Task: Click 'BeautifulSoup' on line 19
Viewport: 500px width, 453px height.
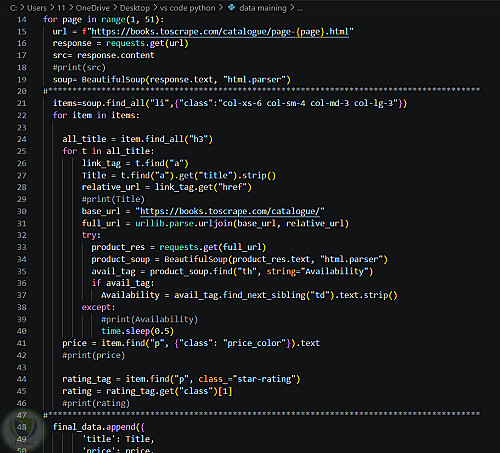Action: 113,80
